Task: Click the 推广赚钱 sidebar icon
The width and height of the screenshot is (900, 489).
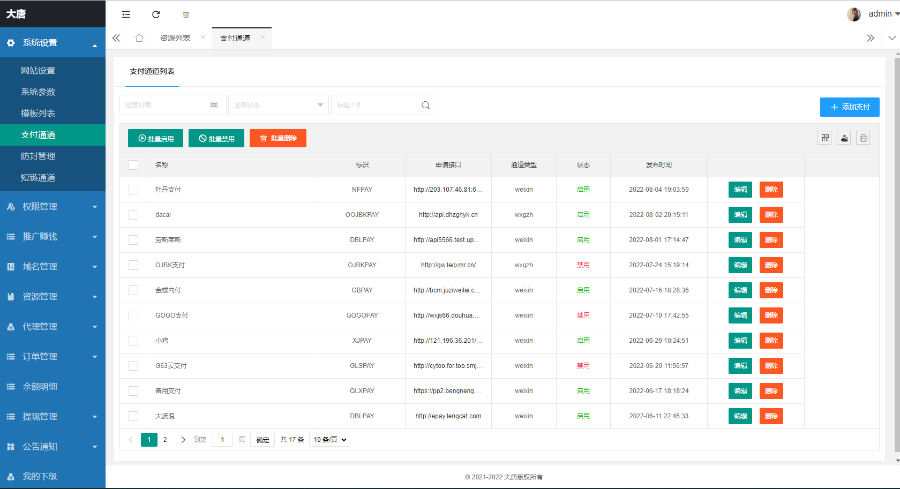Action: 10,236
